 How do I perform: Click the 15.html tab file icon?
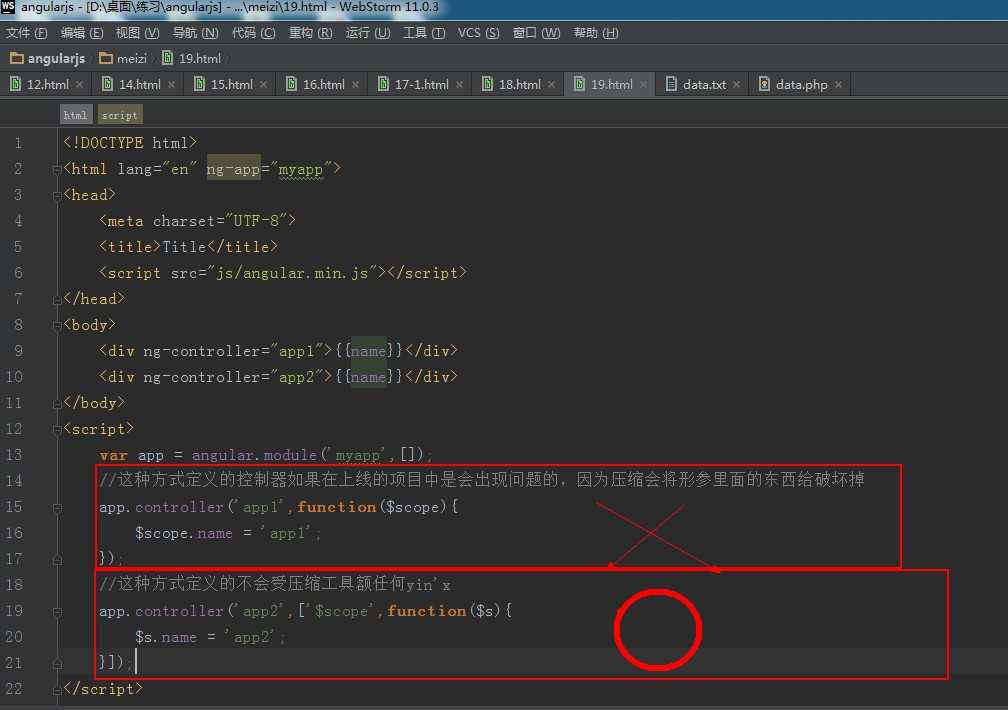coord(200,84)
